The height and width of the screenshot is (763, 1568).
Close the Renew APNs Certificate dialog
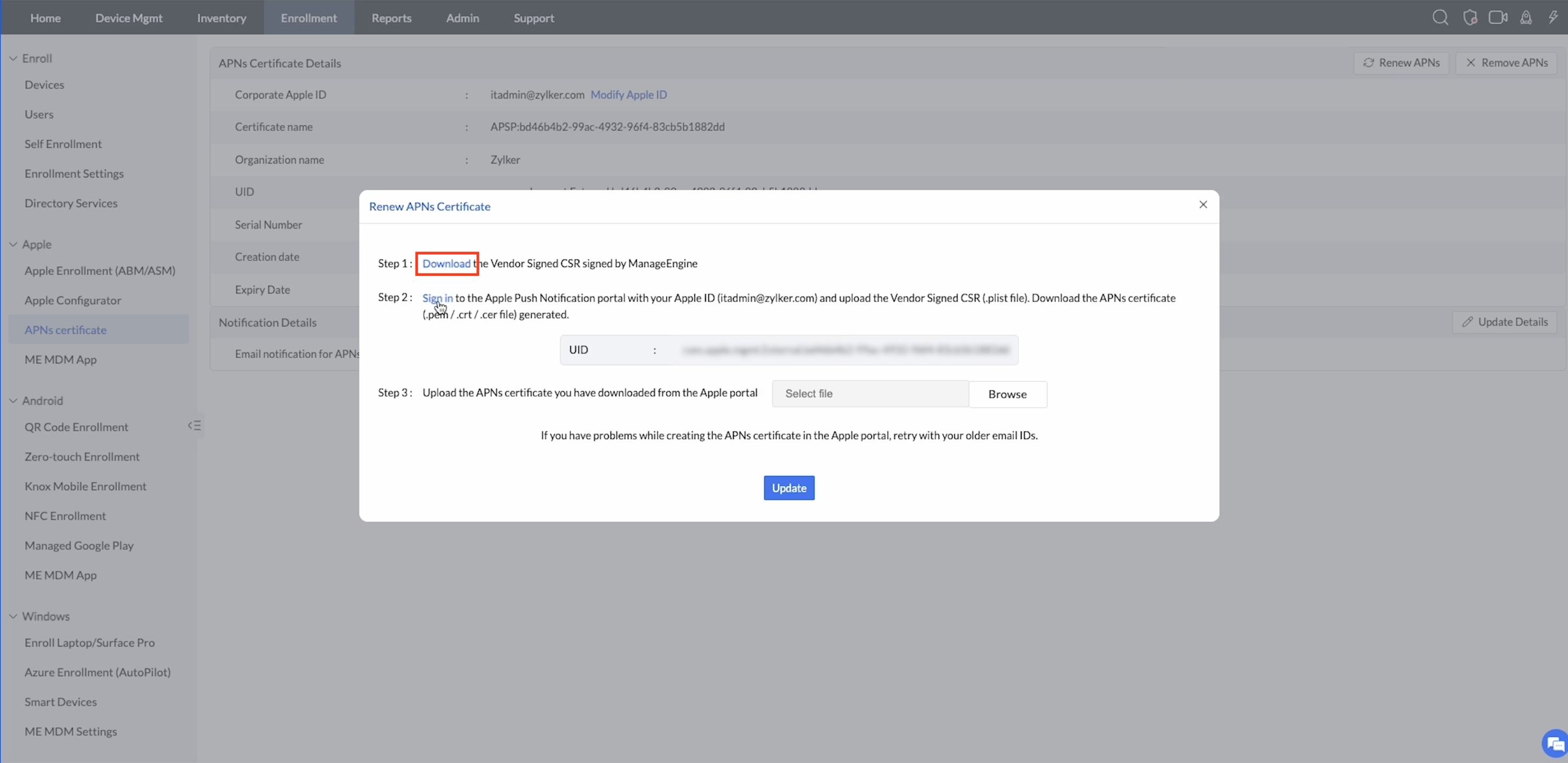point(1203,205)
